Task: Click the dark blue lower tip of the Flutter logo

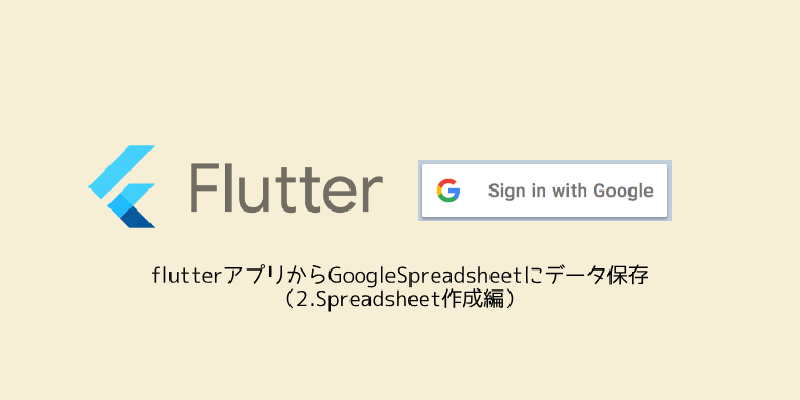Action: click(140, 217)
